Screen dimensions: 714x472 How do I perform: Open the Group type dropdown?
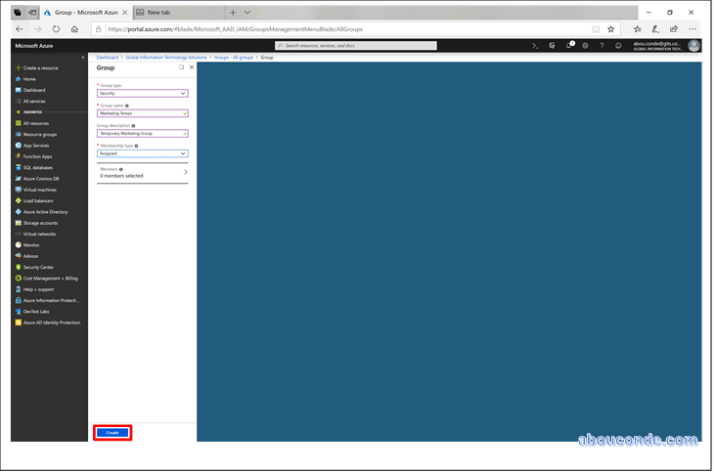pos(142,93)
